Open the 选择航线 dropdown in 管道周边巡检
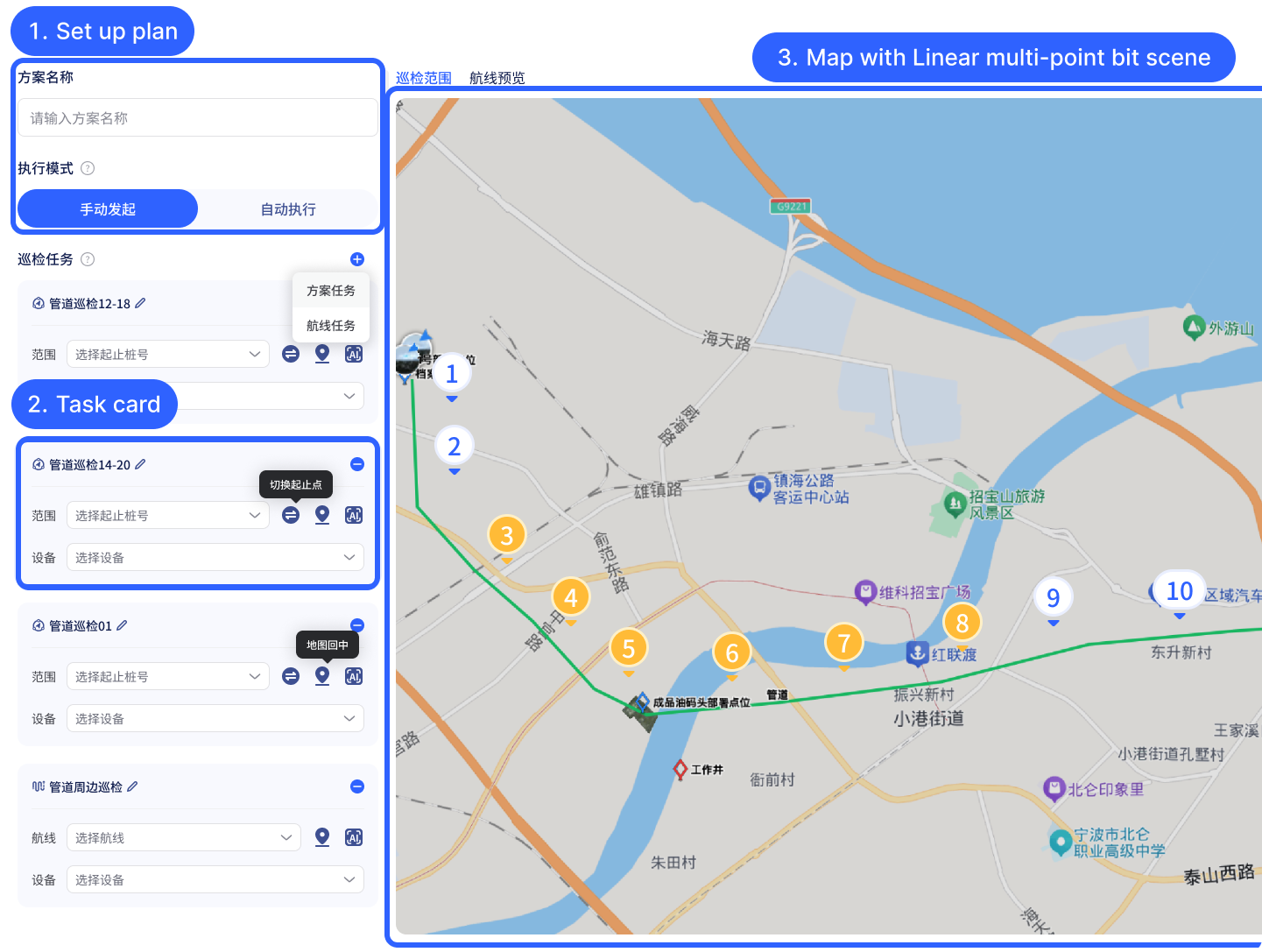The image size is (1262, 952). click(183, 837)
